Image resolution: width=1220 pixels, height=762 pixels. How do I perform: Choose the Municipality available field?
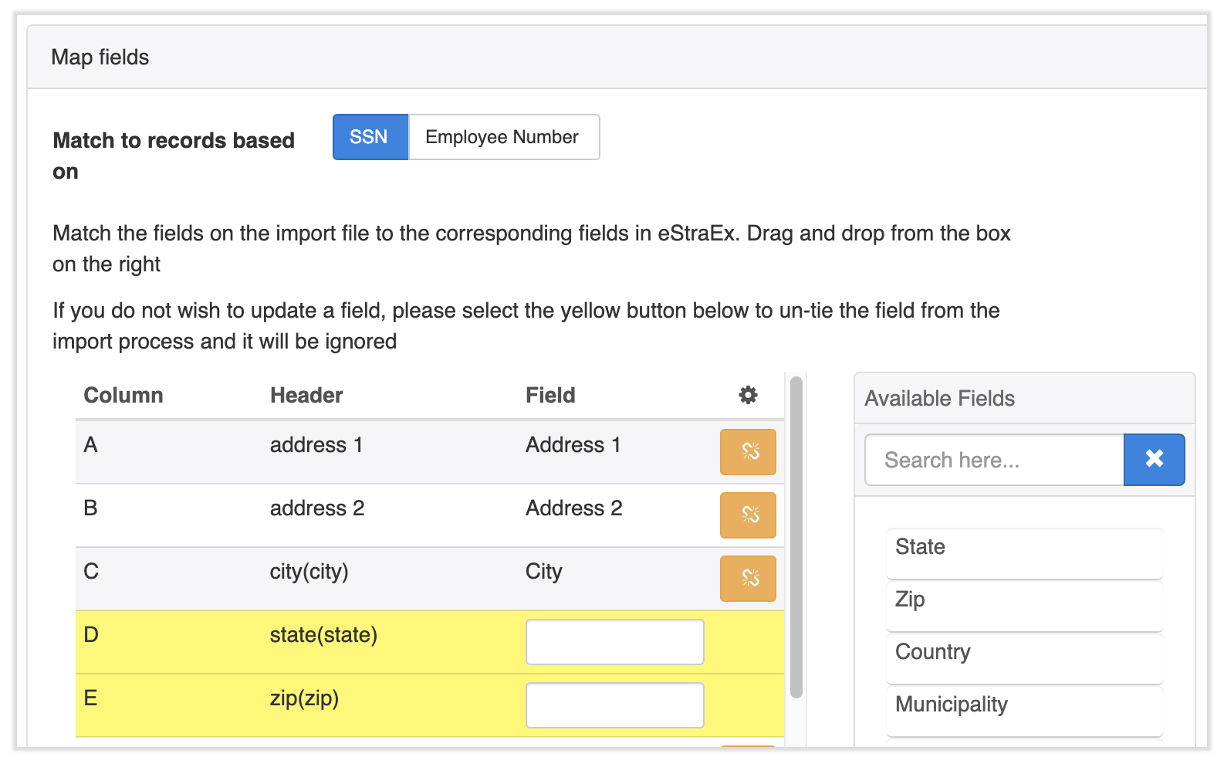[x=1023, y=706]
